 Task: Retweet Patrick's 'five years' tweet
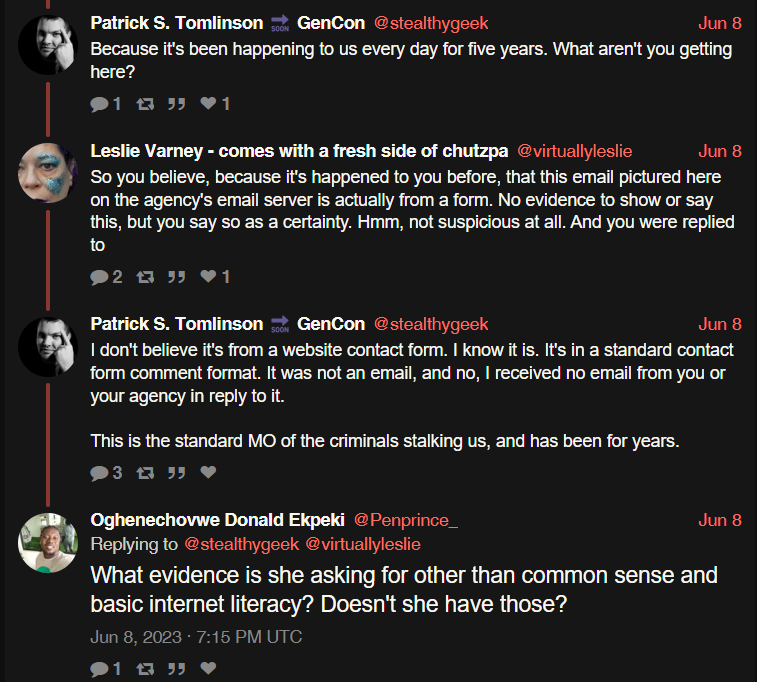click(145, 104)
